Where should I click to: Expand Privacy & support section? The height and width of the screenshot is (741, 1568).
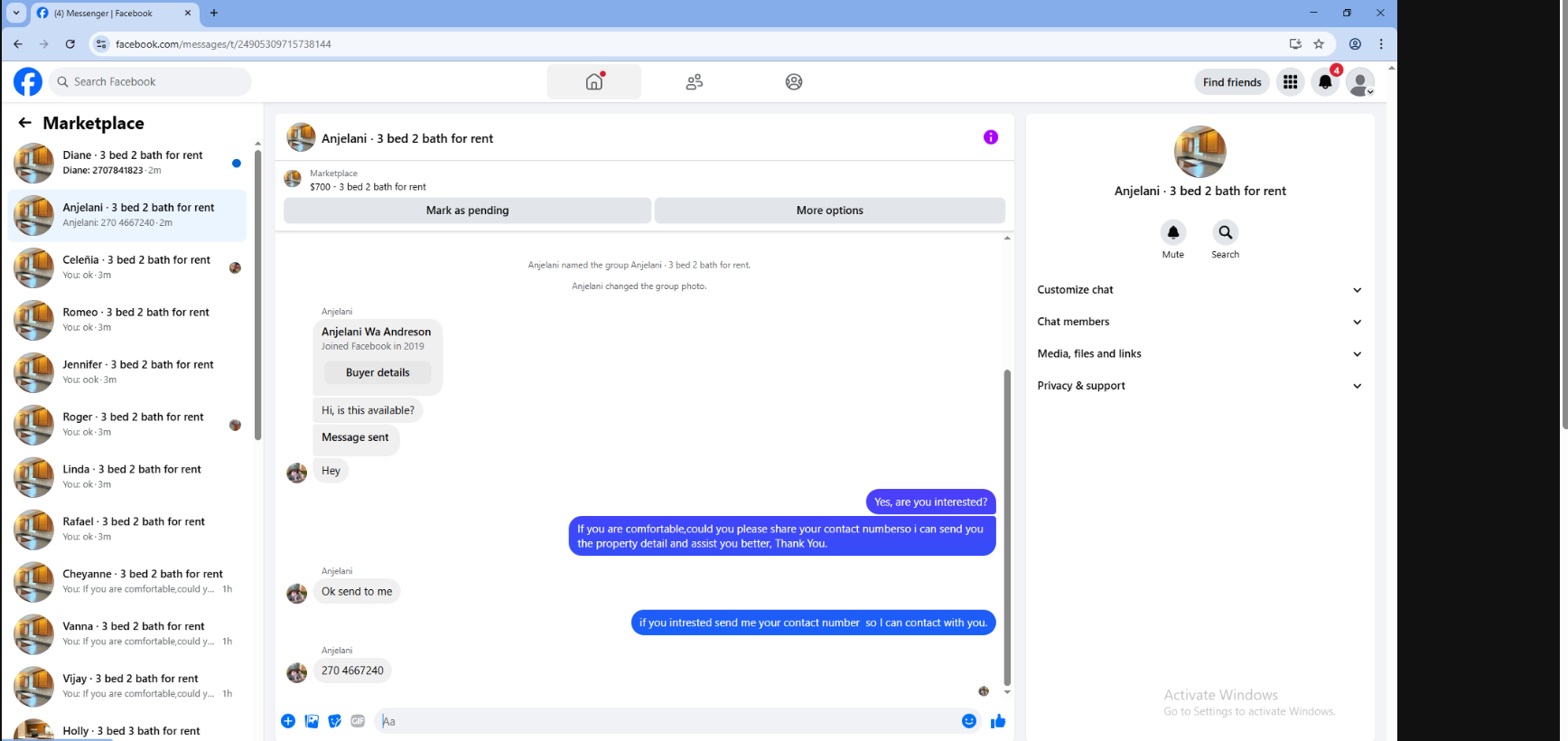tap(1199, 386)
